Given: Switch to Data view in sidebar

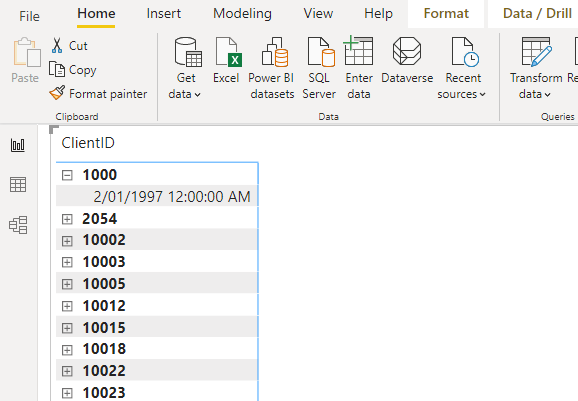Looking at the screenshot, I should point(18,184).
